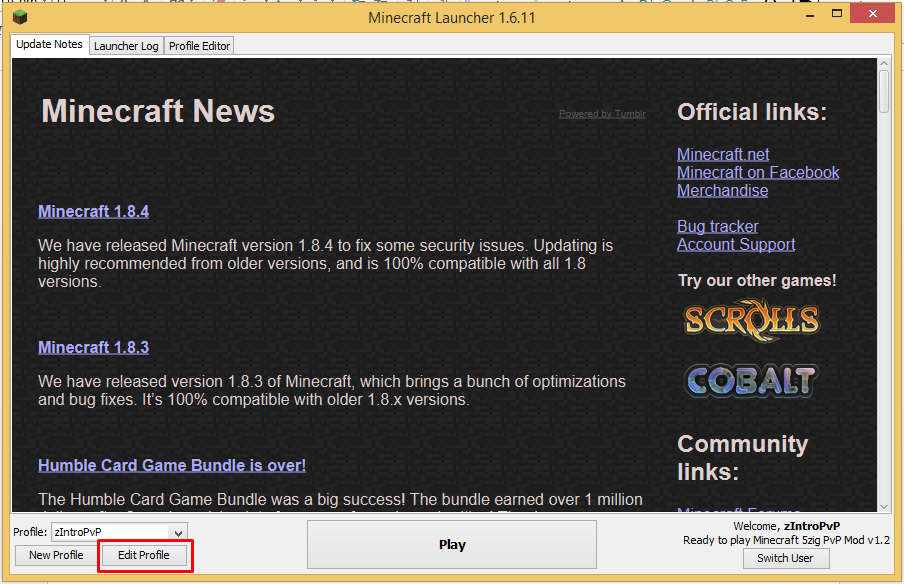
Task: Visit the Minecraft.net official link
Action: [723, 155]
